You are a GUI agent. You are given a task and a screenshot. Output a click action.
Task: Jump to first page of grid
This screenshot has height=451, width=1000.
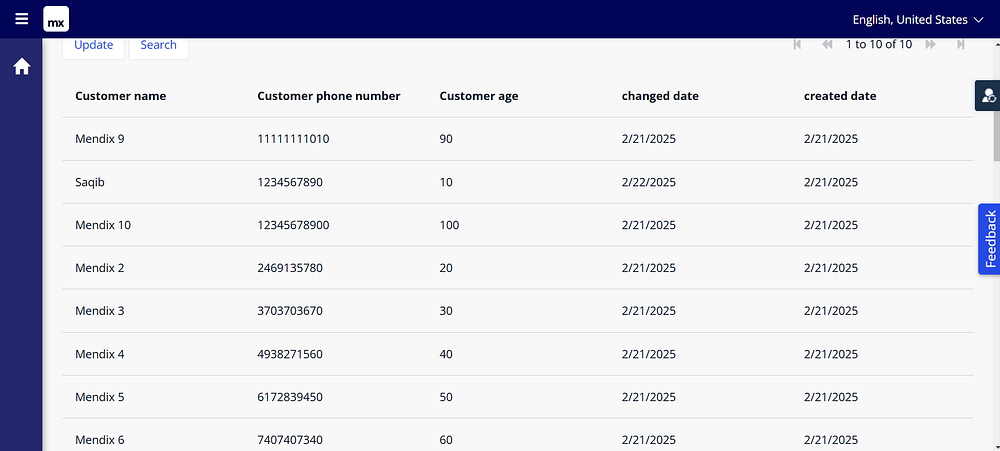coord(797,45)
